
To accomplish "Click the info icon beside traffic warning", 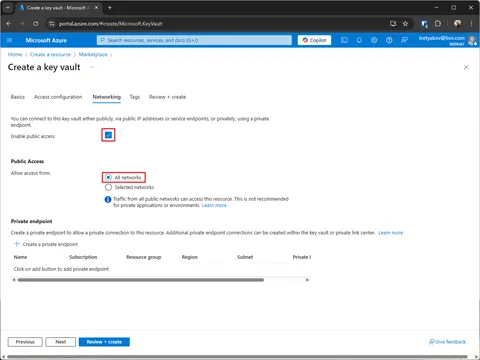I will 108,199.
